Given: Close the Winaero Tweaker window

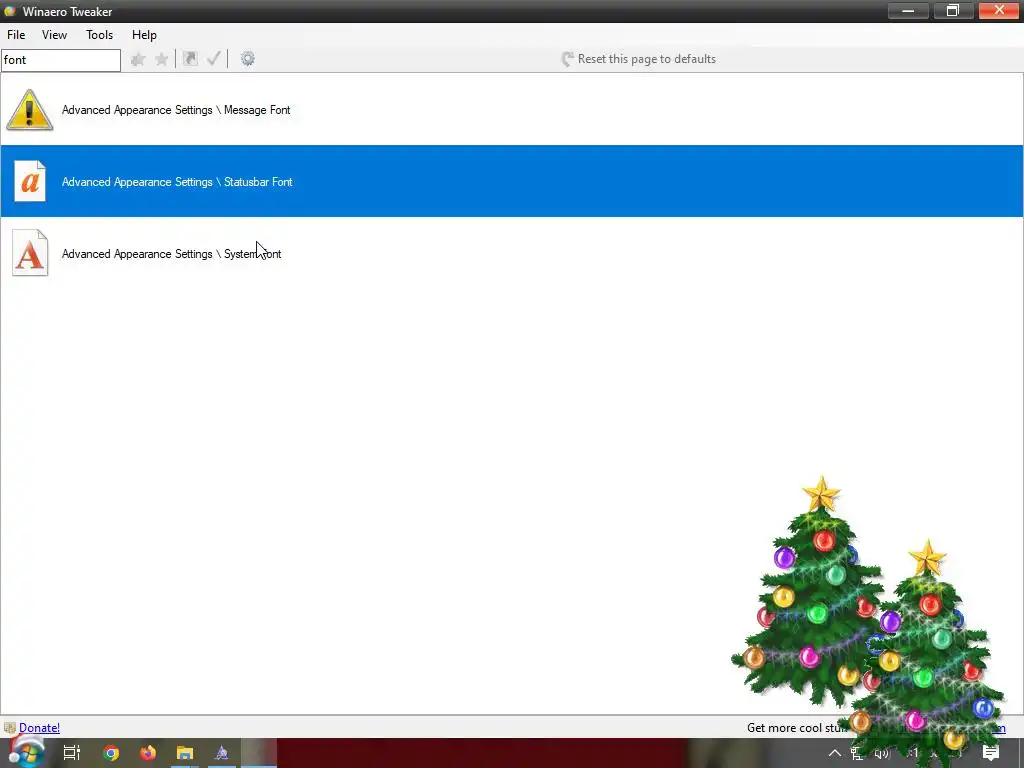Looking at the screenshot, I should (999, 10).
